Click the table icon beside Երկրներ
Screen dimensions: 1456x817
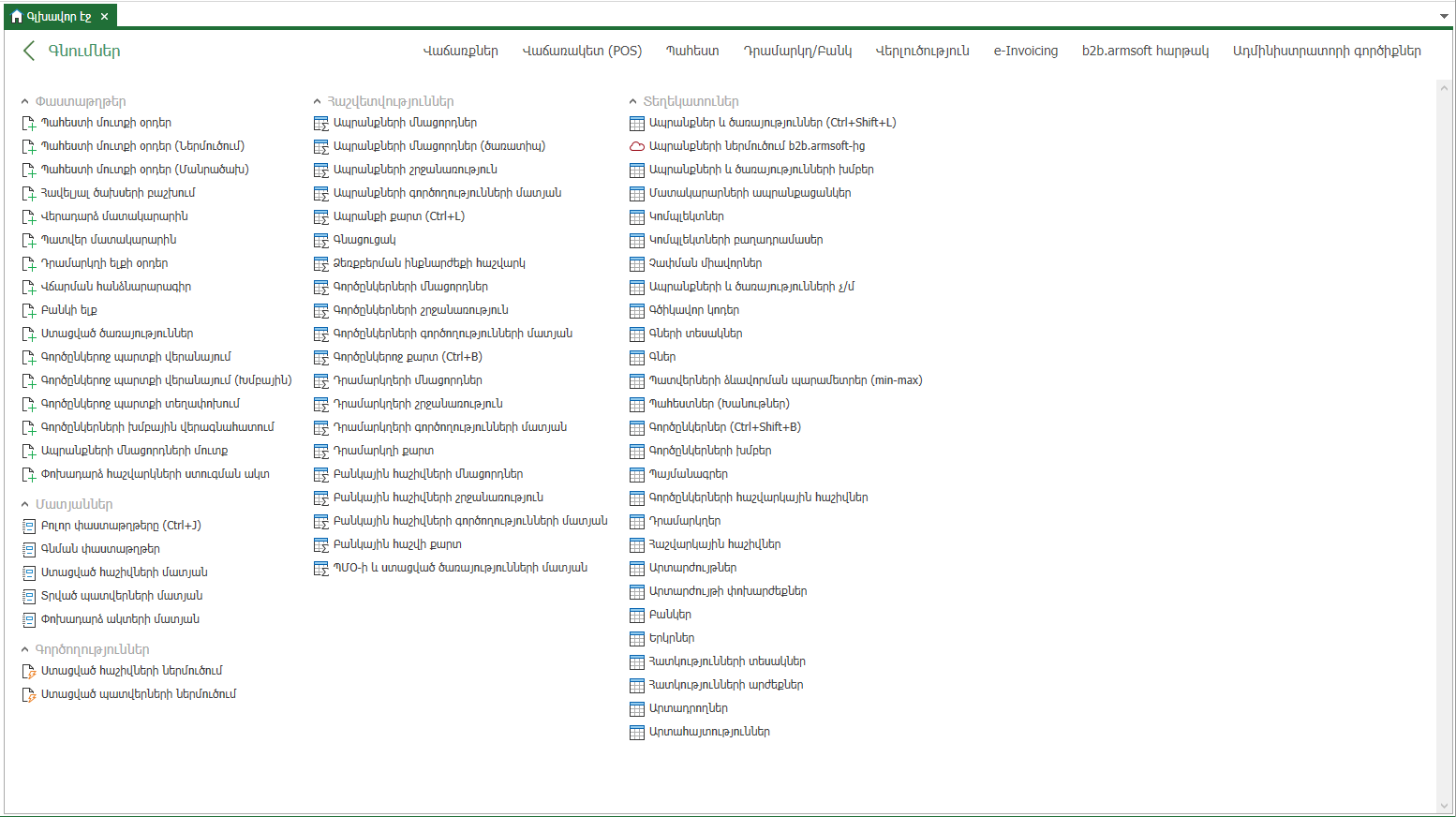(x=637, y=638)
